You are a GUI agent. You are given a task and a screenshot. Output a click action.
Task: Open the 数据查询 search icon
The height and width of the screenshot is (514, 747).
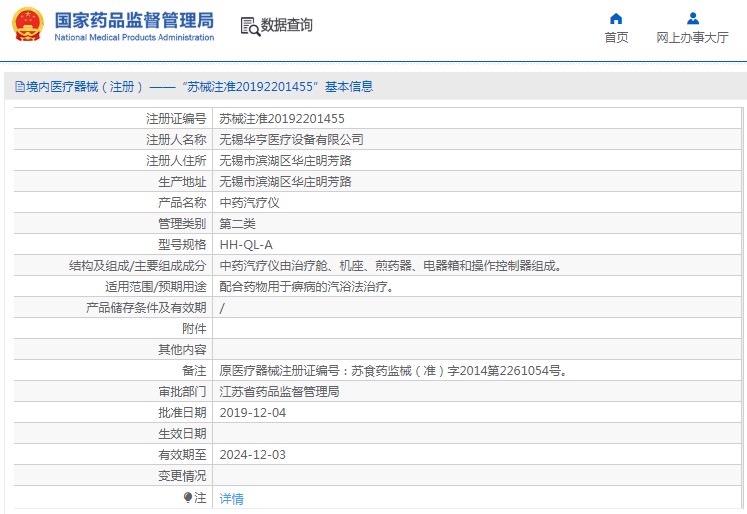250,26
